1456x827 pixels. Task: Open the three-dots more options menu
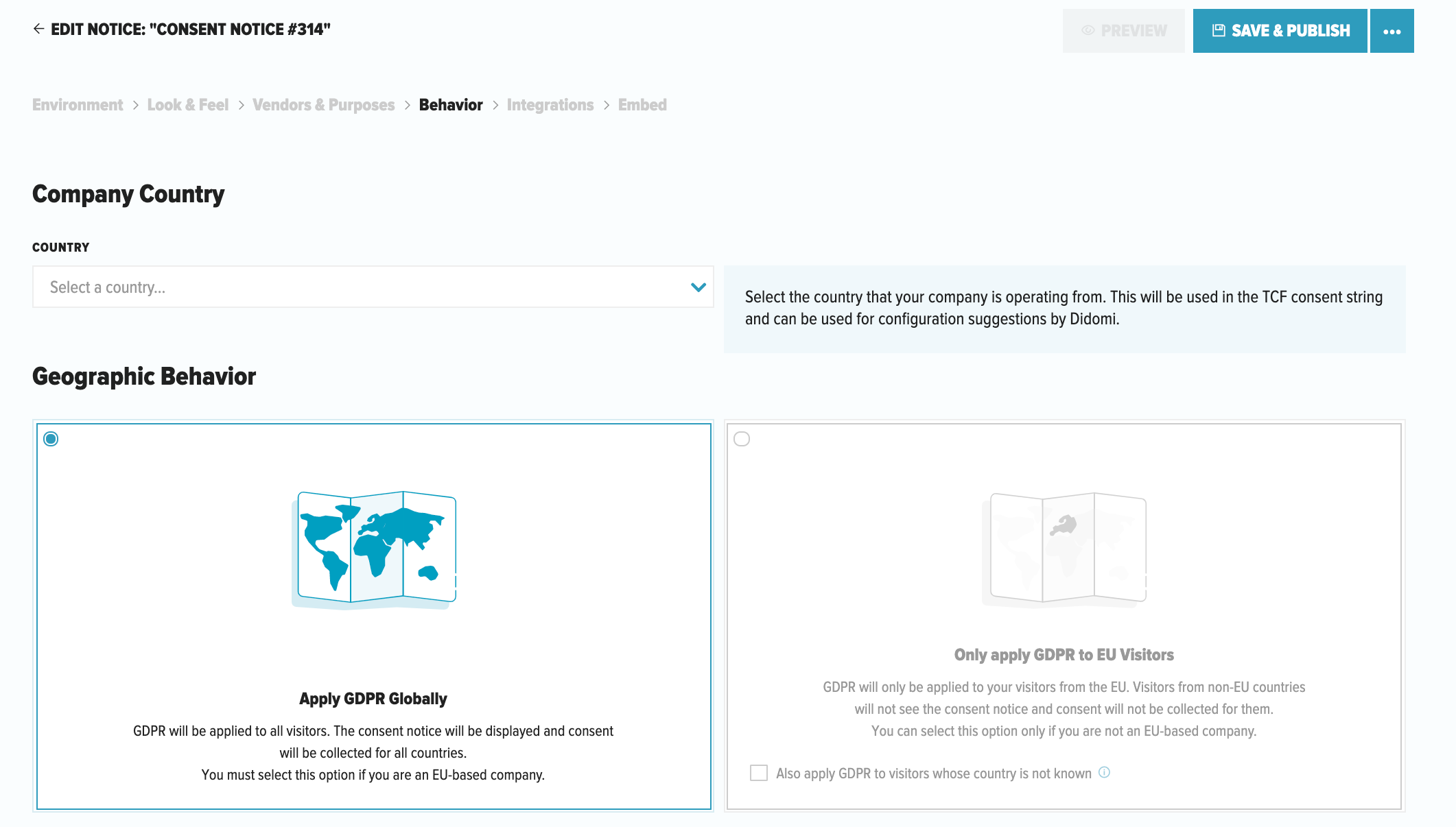pyautogui.click(x=1392, y=31)
